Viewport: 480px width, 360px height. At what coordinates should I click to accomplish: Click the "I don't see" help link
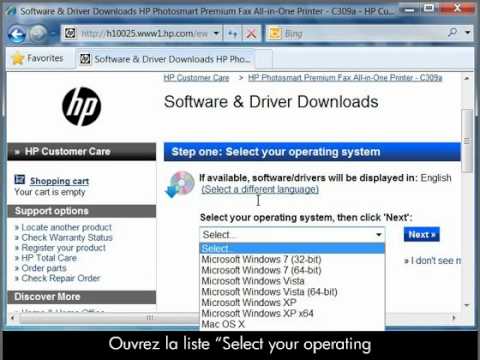[433, 261]
